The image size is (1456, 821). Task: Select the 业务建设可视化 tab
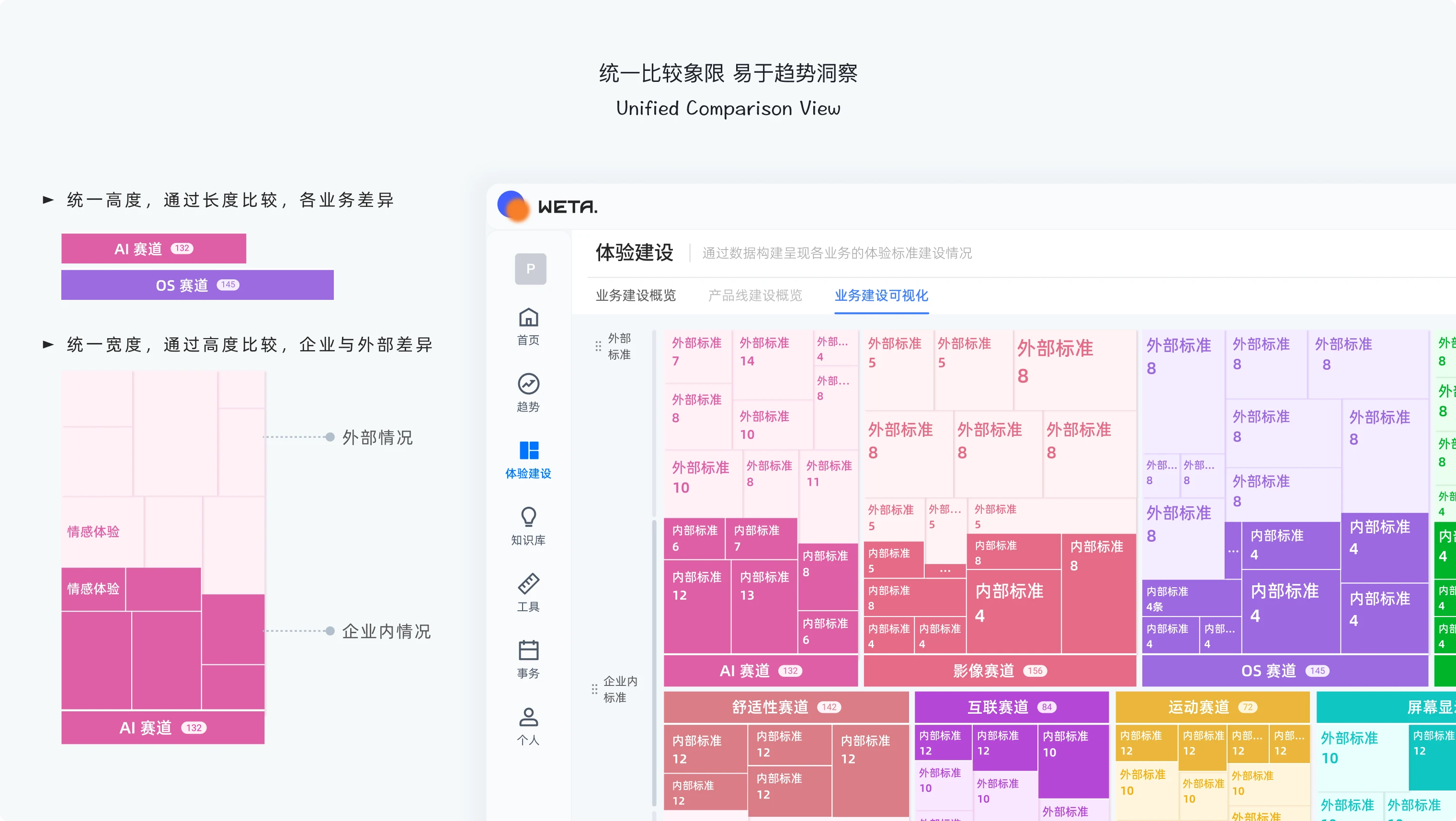881,295
